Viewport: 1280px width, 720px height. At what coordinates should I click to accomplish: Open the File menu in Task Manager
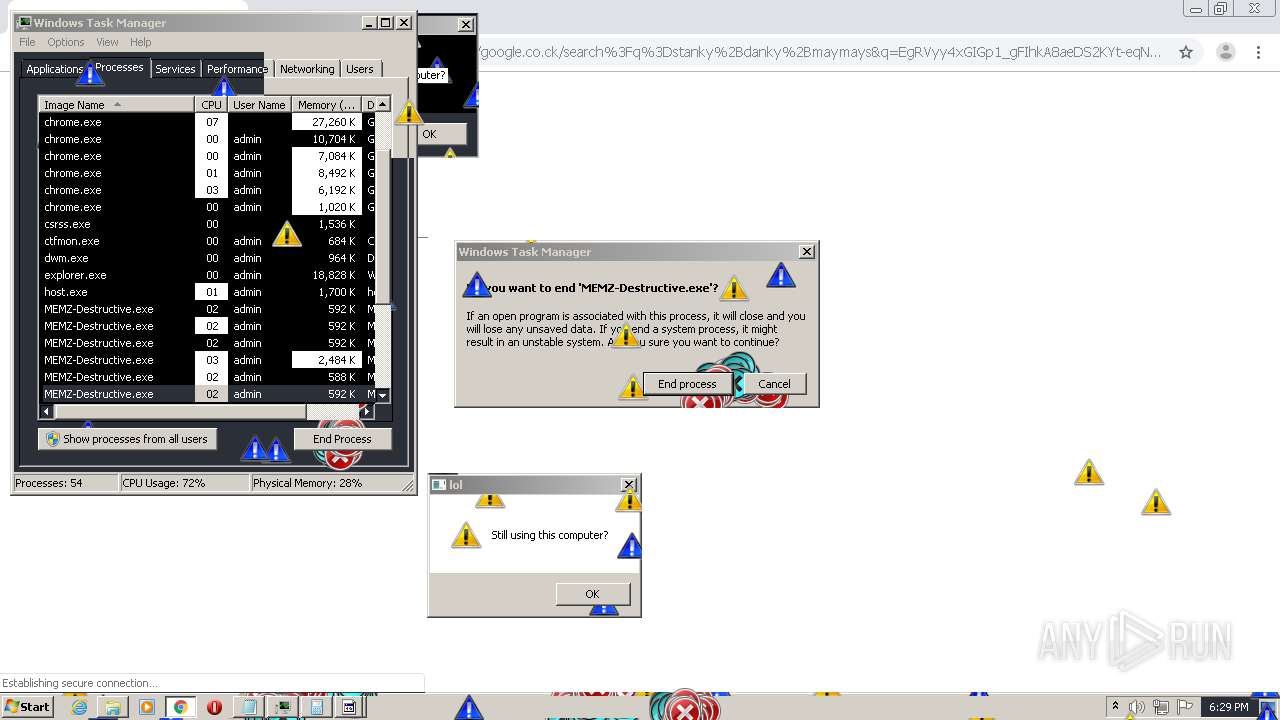(x=27, y=42)
